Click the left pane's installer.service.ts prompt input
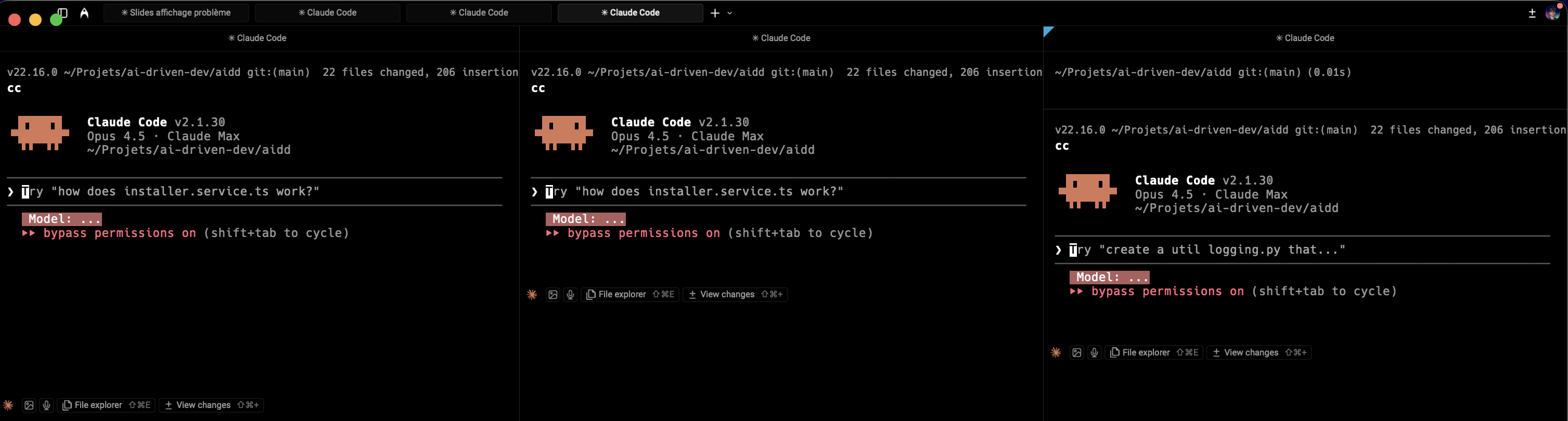The height and width of the screenshot is (421, 1568). 255,192
